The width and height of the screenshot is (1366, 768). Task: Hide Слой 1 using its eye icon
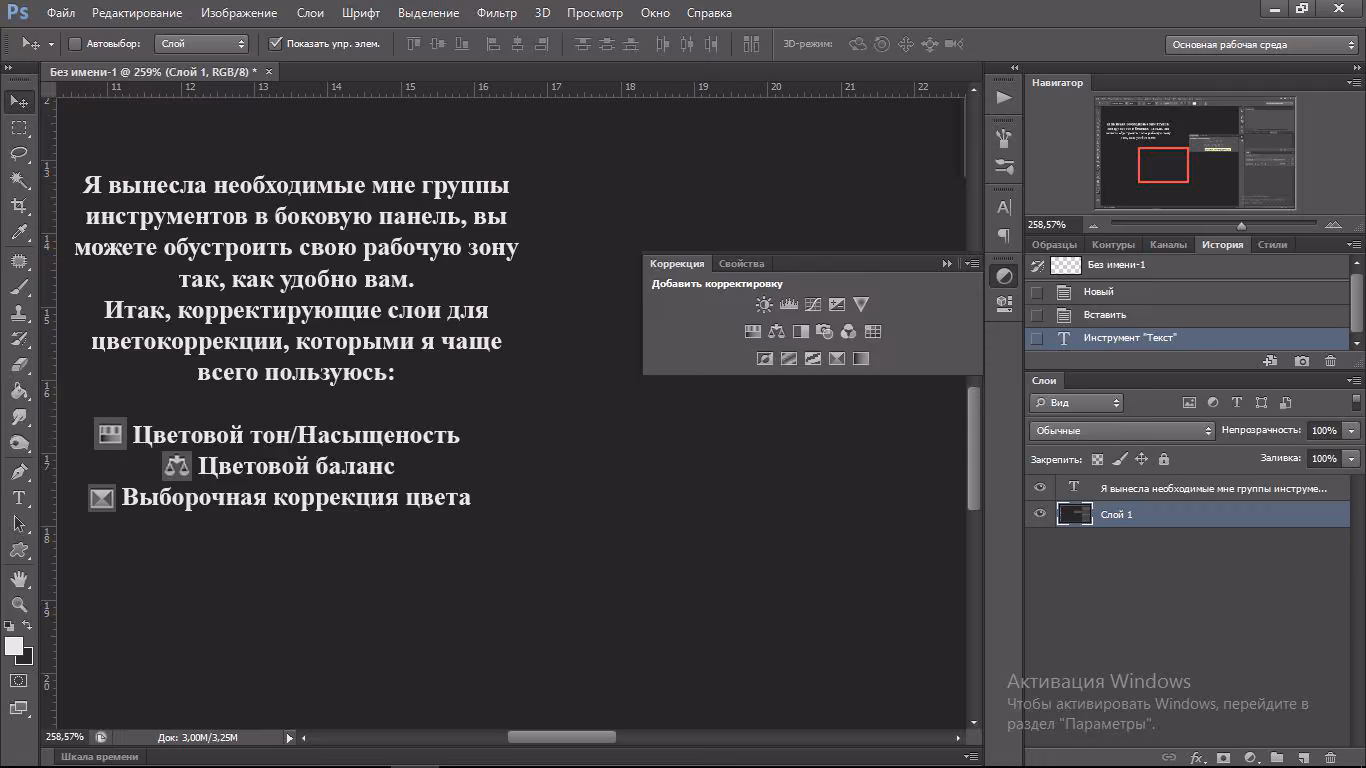click(x=1040, y=514)
